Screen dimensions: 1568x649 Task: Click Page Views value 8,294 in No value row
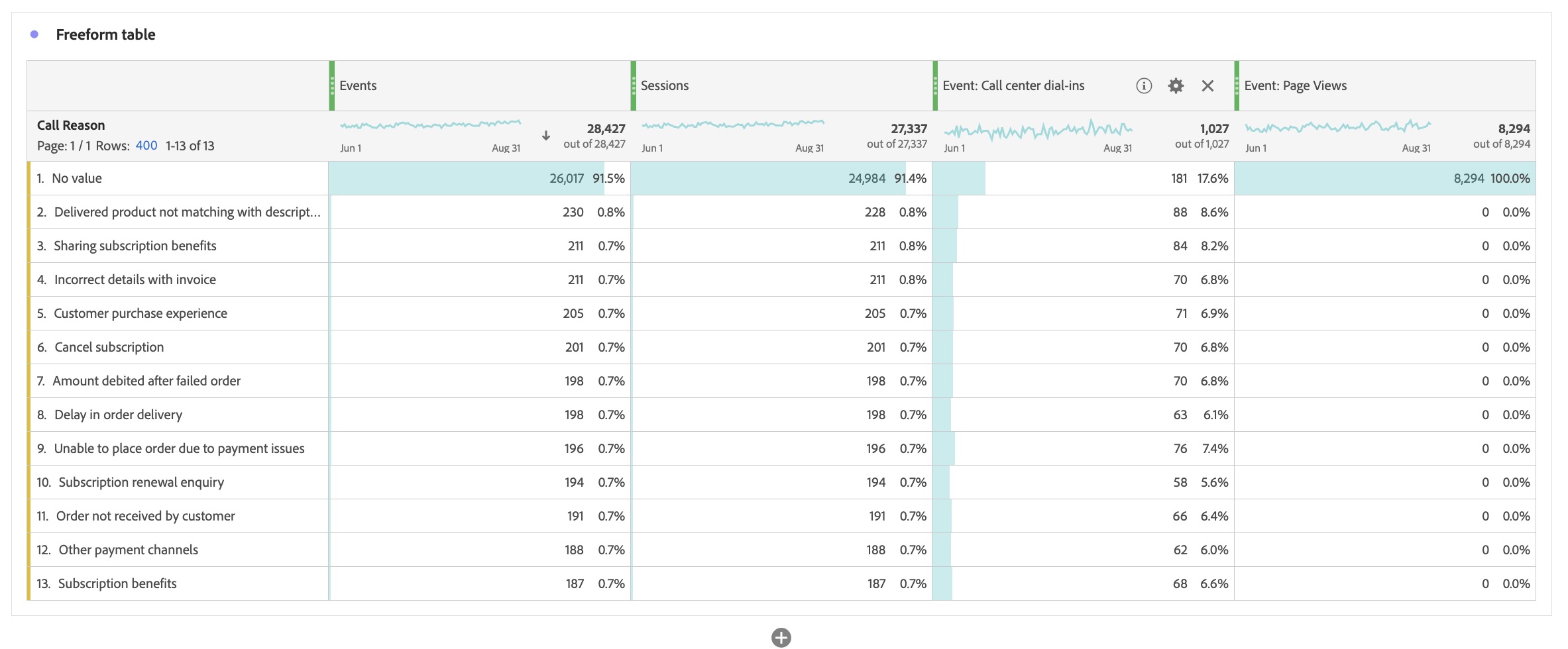coord(1469,178)
